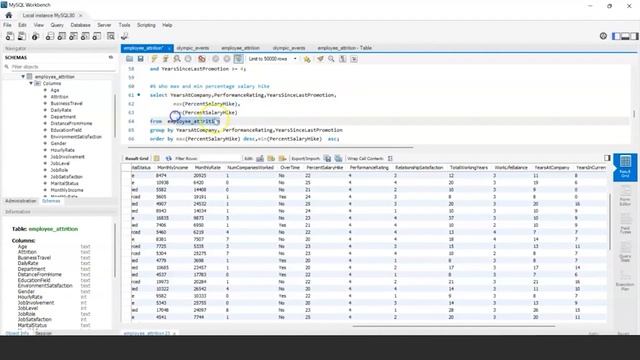Stop the executing query icon
Image resolution: width=640 pixels, height=360 pixels.
pos(188,59)
